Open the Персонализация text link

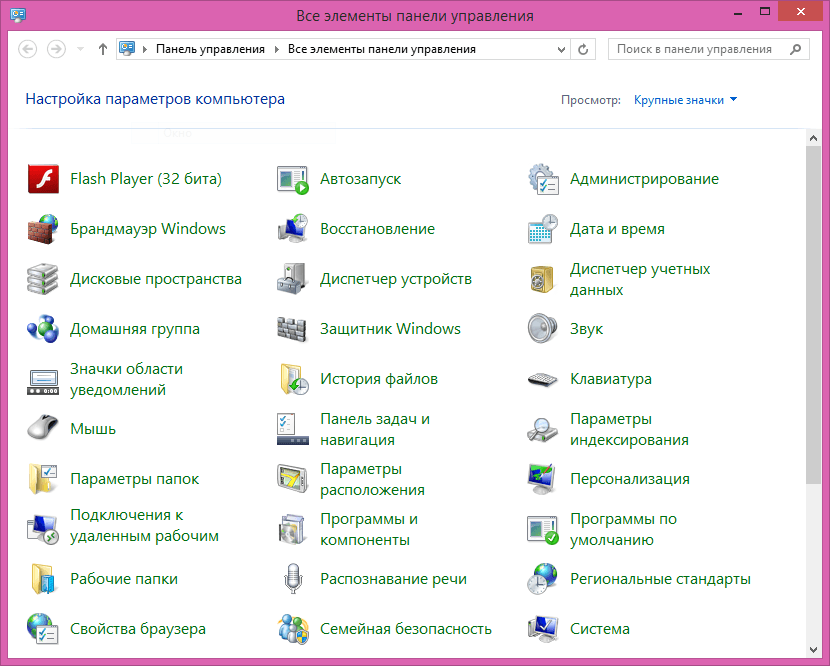[x=630, y=479]
